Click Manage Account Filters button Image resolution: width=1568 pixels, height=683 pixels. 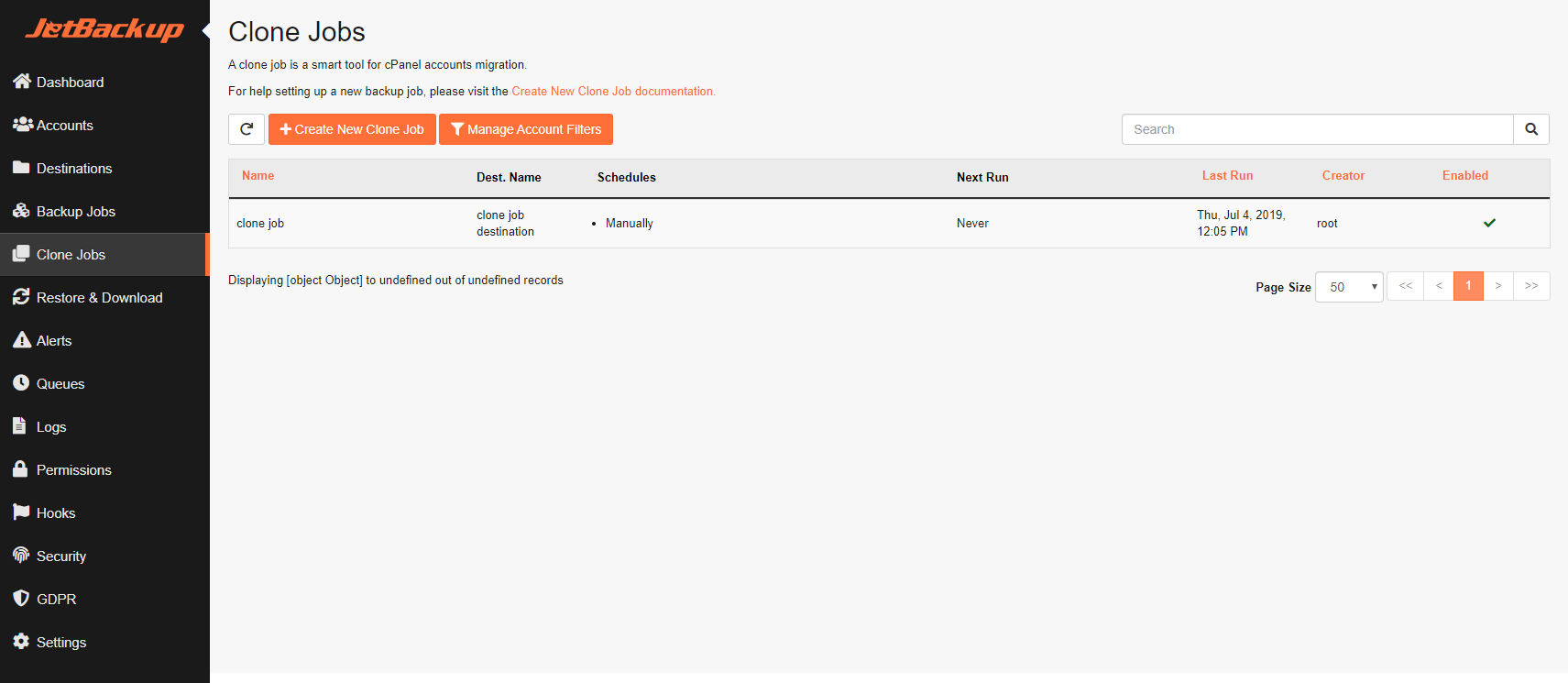(526, 129)
